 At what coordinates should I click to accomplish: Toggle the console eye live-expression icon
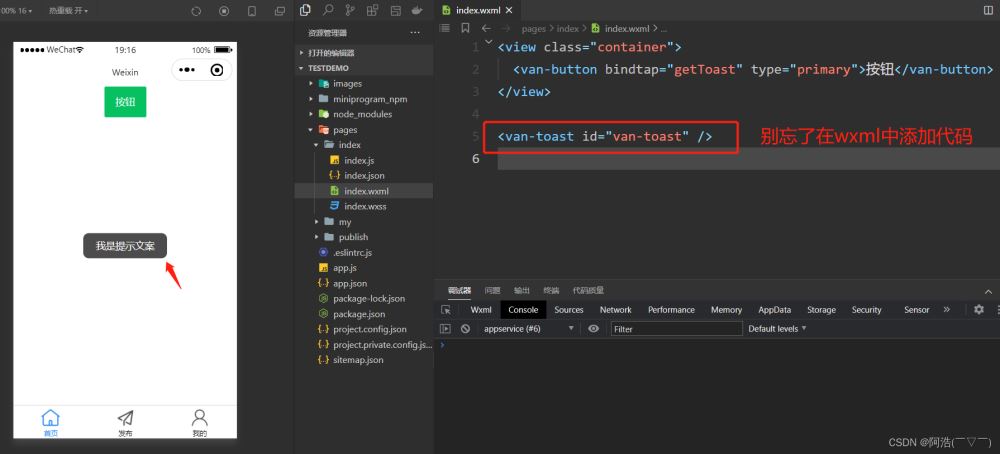[x=594, y=328]
